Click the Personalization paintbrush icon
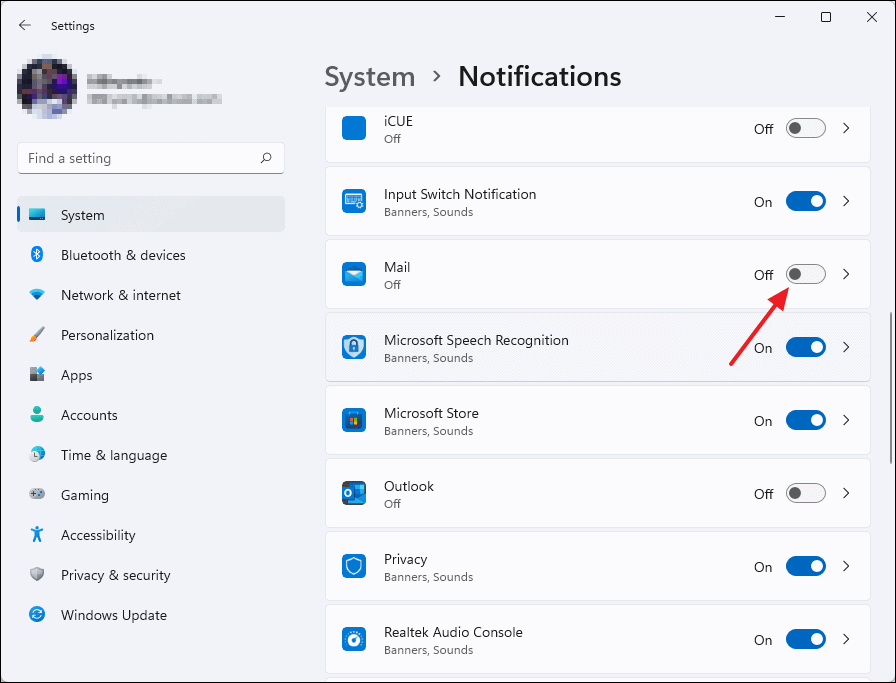Viewport: 896px width, 683px height. coord(37,335)
